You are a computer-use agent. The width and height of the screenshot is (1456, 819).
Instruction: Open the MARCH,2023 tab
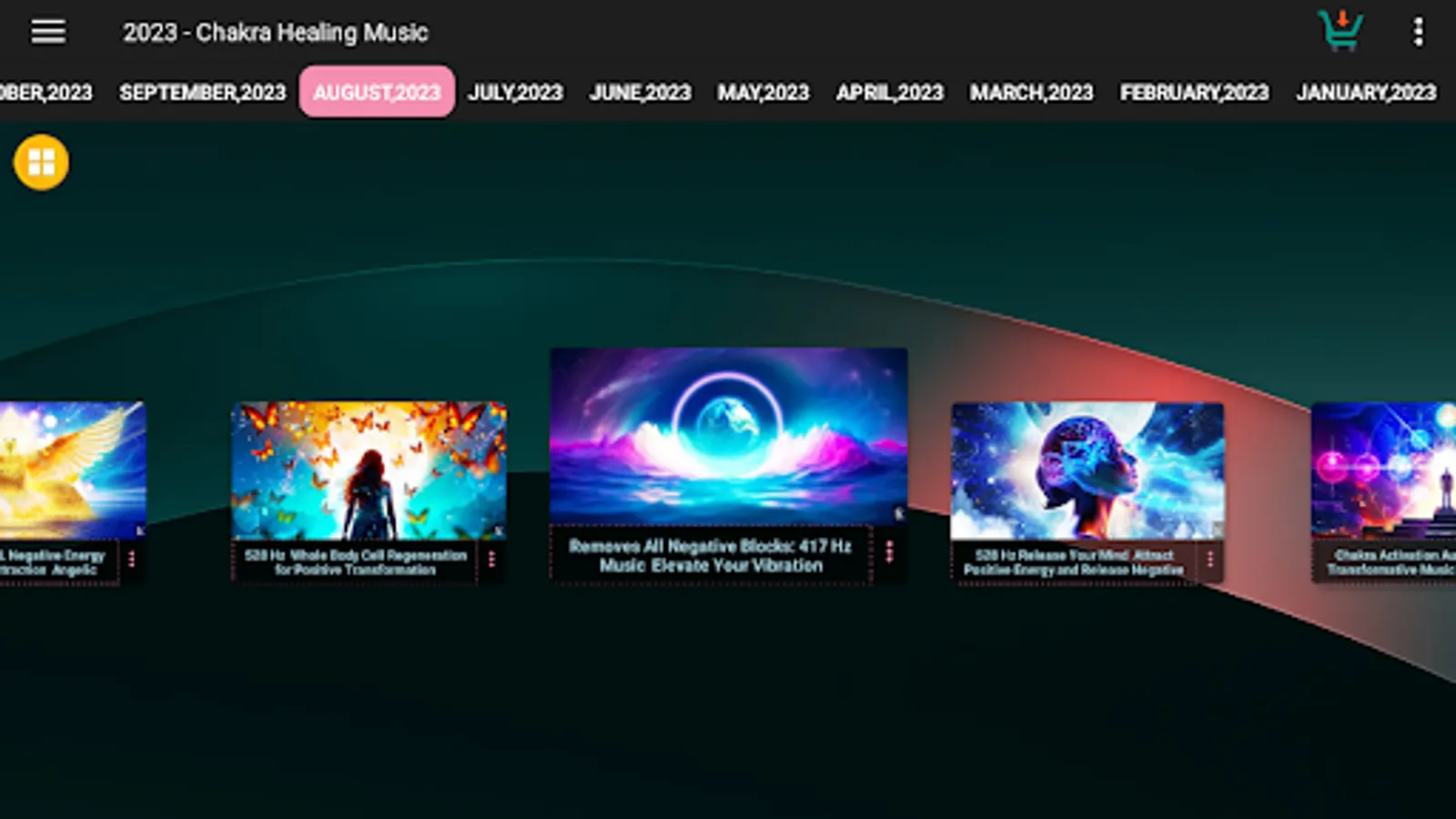(1031, 92)
